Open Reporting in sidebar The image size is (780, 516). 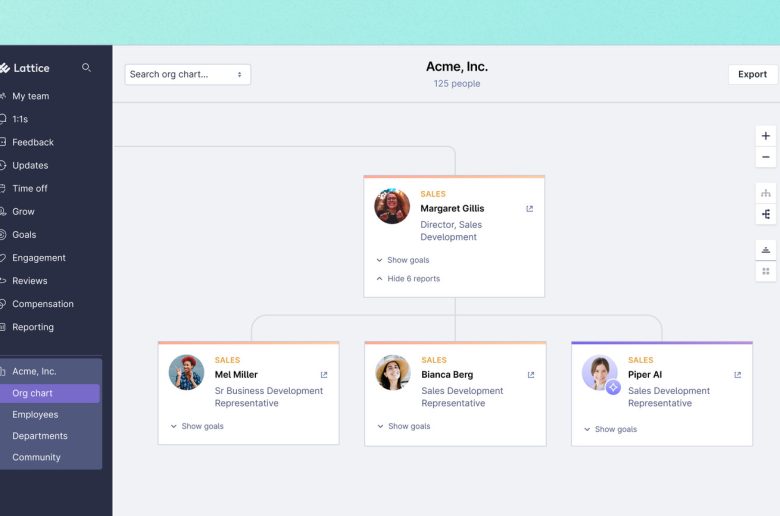pyautogui.click(x=32, y=327)
